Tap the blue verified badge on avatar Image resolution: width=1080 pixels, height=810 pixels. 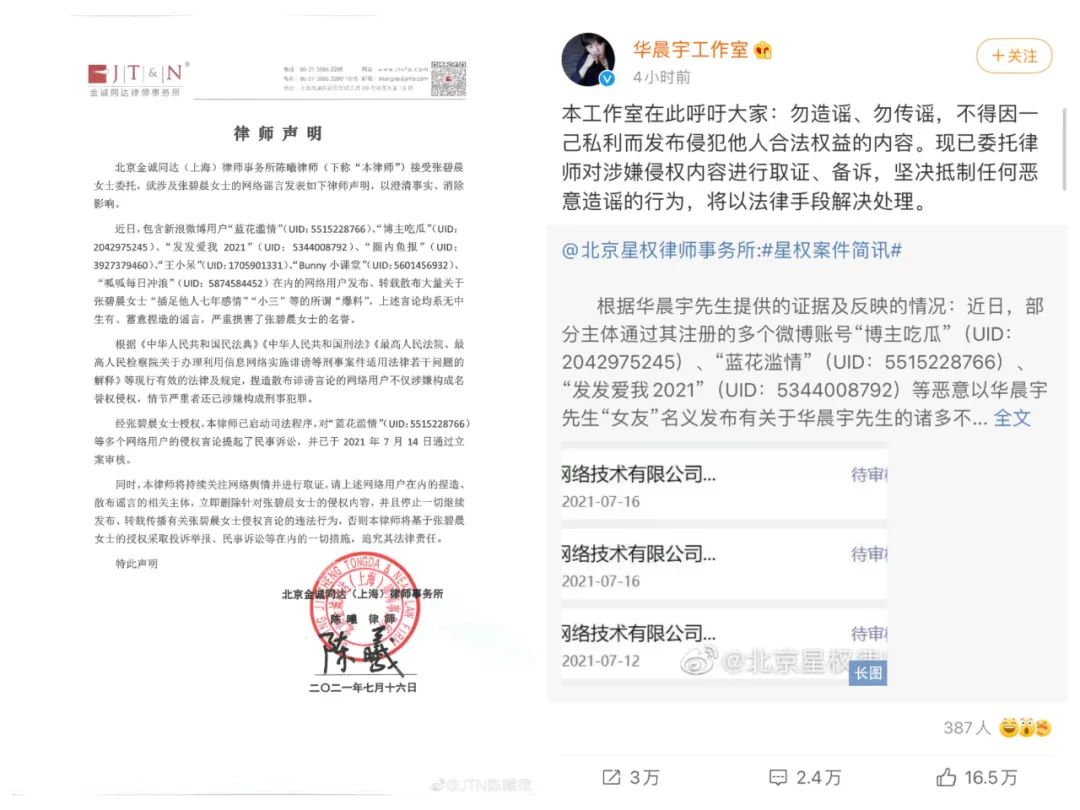point(607,79)
